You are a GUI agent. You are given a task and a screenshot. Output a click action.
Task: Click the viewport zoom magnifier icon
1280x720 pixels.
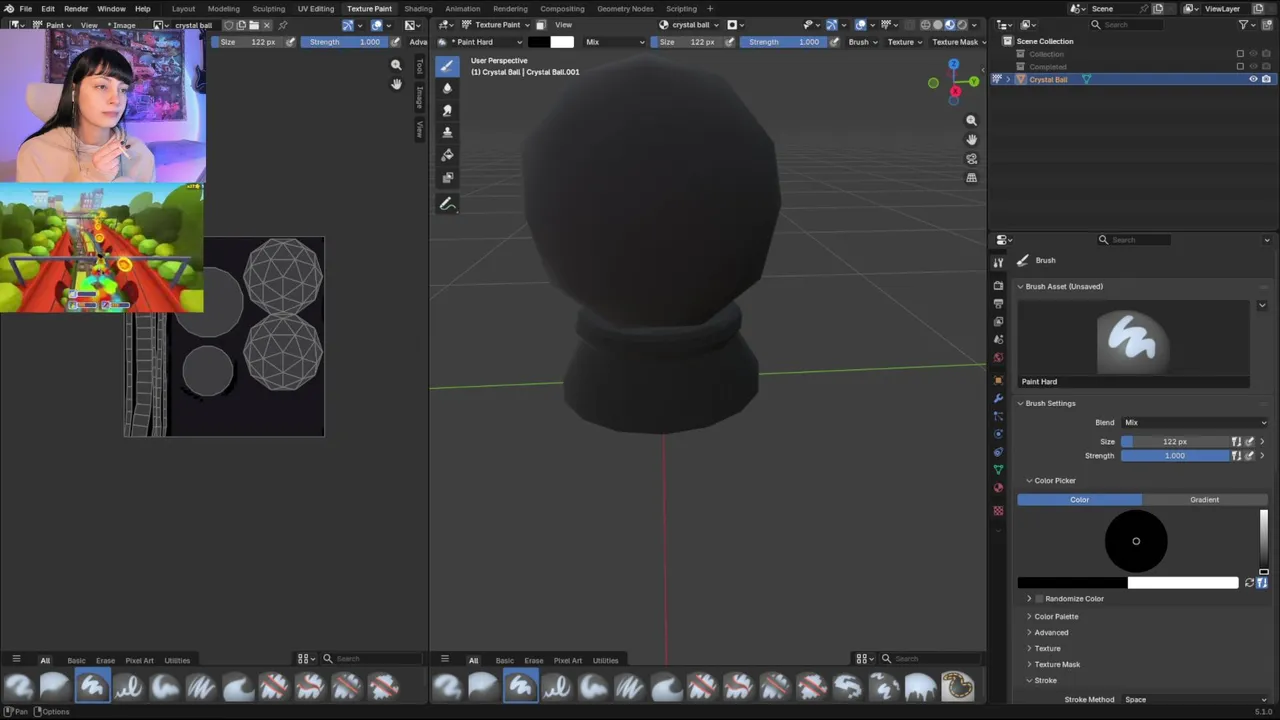971,120
